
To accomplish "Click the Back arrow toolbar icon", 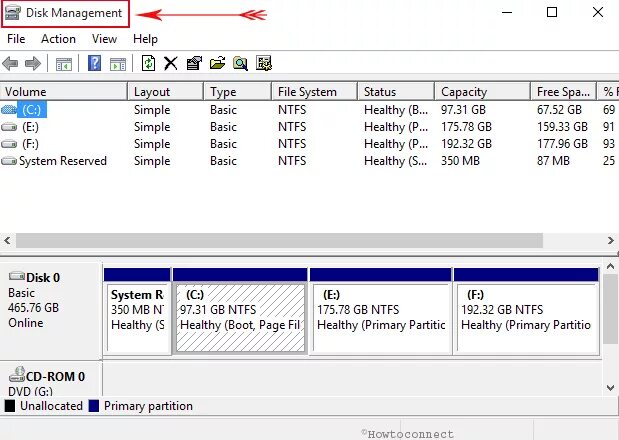I will point(10,63).
